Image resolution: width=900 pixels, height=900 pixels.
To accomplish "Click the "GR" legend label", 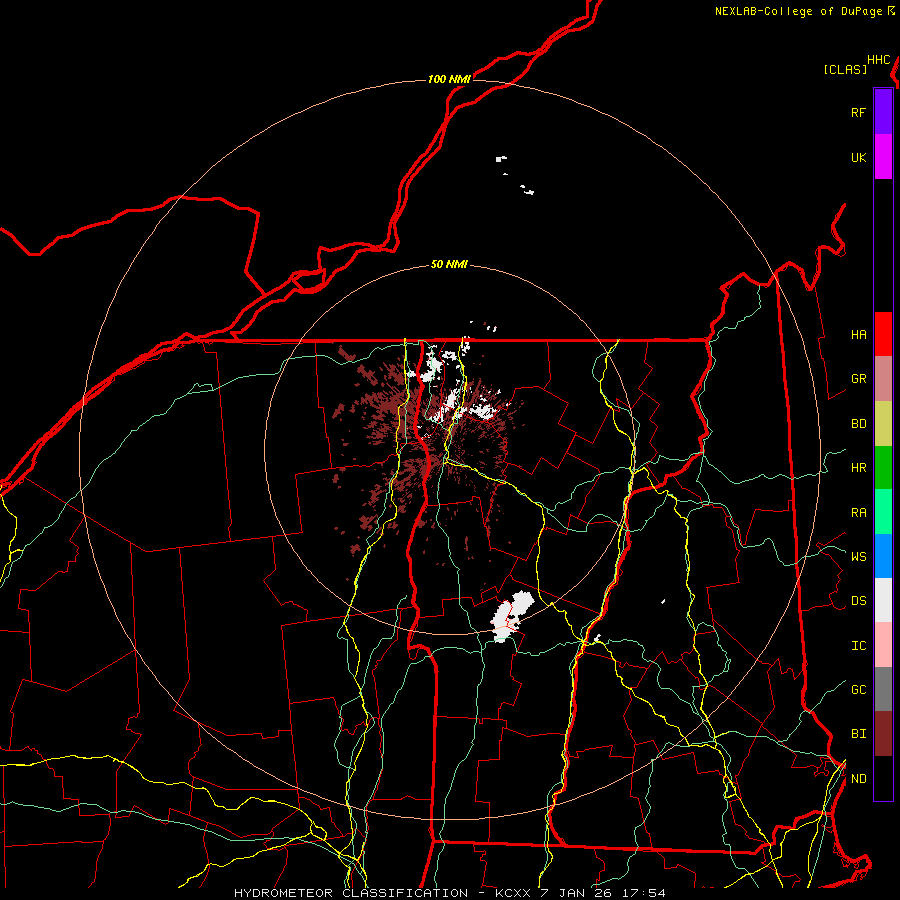I will [x=858, y=379].
